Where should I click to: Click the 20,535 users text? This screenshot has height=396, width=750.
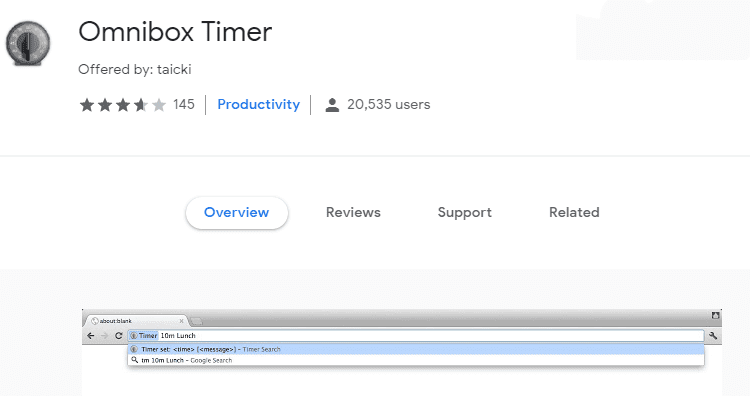click(x=388, y=104)
